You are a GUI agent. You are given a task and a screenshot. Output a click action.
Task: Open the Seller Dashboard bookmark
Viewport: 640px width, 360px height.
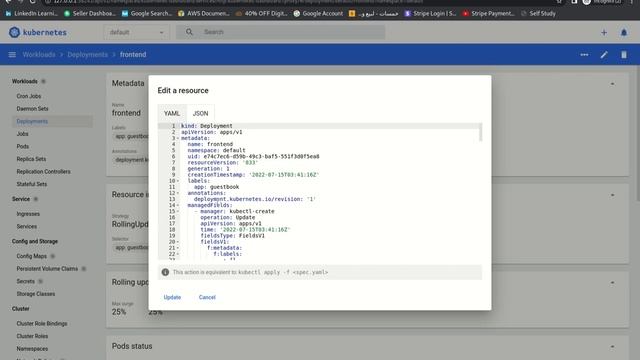point(90,13)
